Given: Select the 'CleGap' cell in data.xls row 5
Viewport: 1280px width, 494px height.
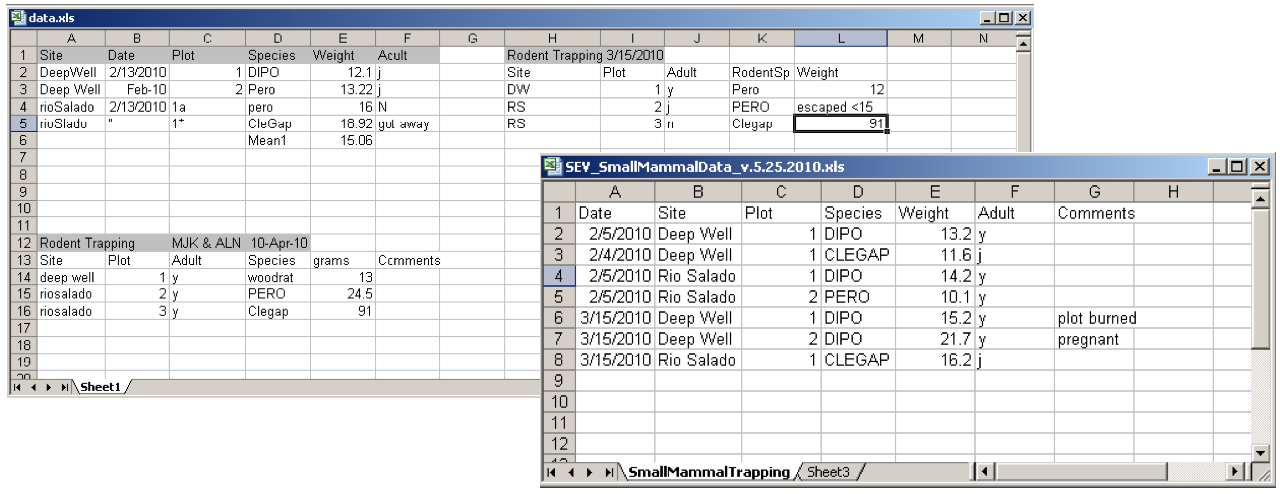Looking at the screenshot, I should [277, 124].
